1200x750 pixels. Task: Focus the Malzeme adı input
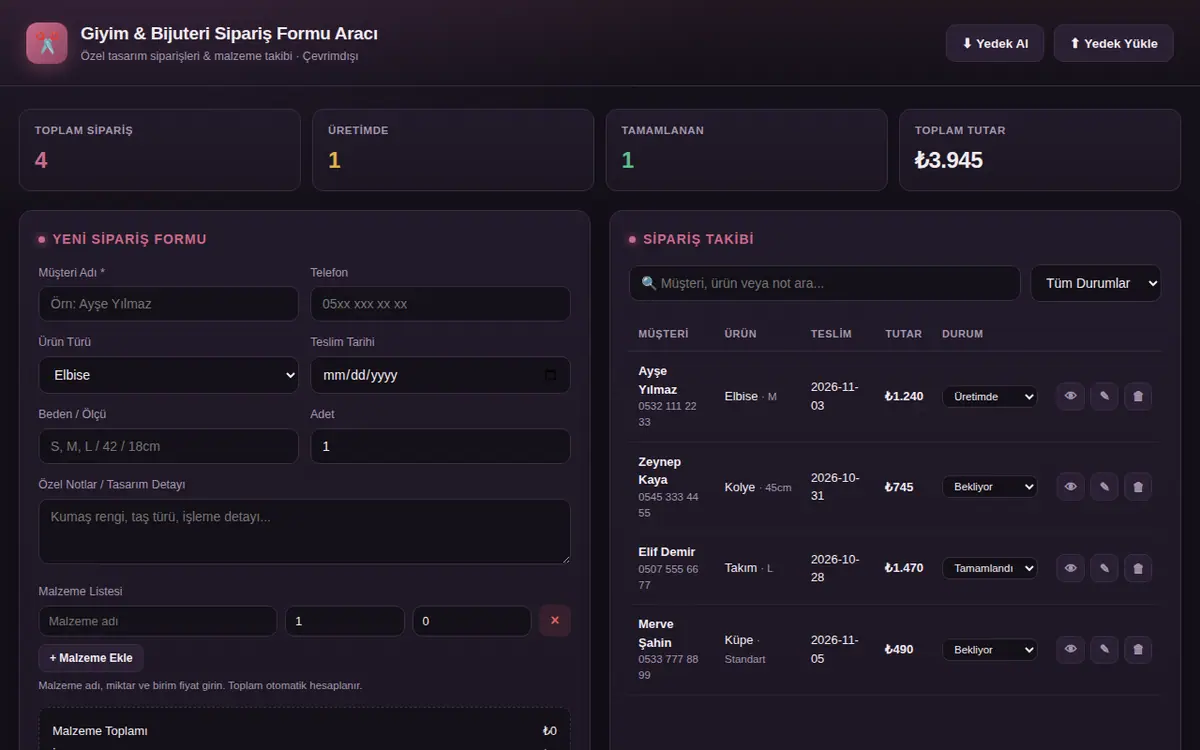tap(158, 621)
